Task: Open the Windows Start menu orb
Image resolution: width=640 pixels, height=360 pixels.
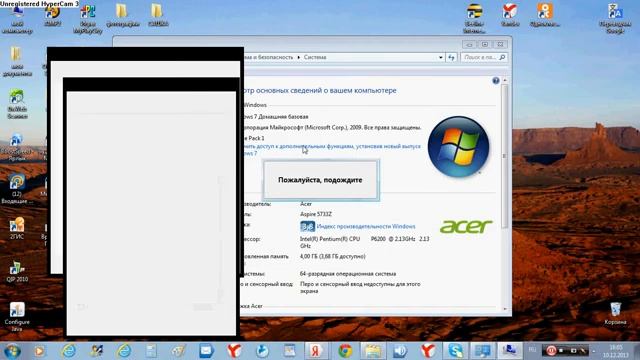Action: click(x=12, y=351)
